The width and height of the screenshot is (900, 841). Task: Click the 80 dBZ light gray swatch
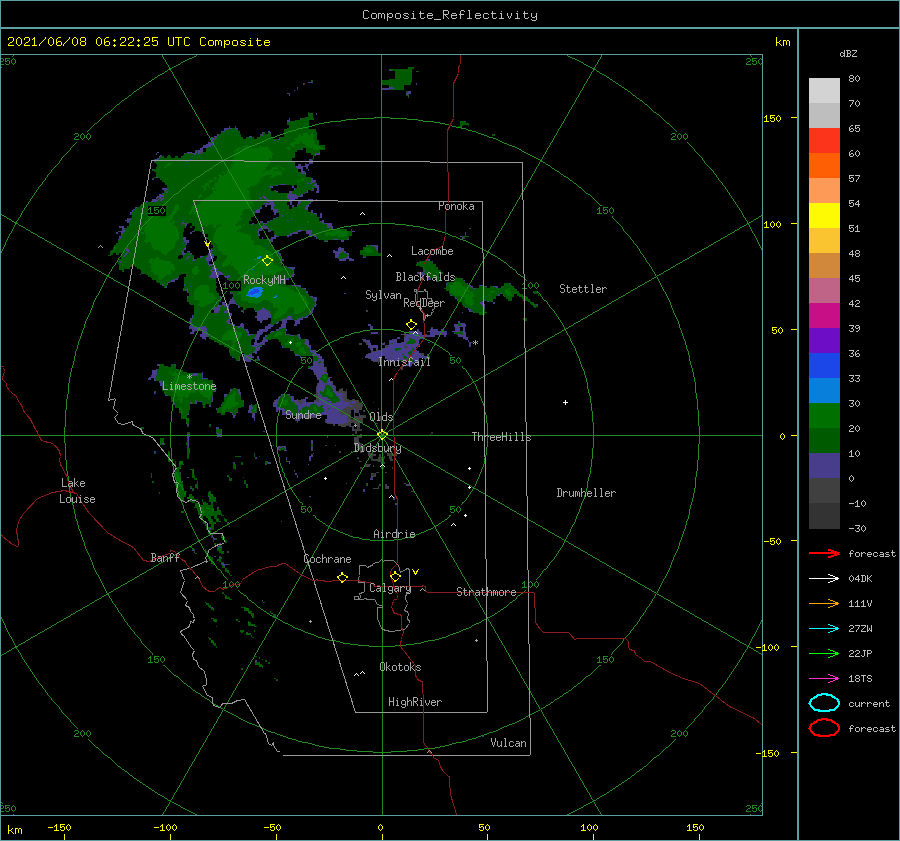(824, 91)
